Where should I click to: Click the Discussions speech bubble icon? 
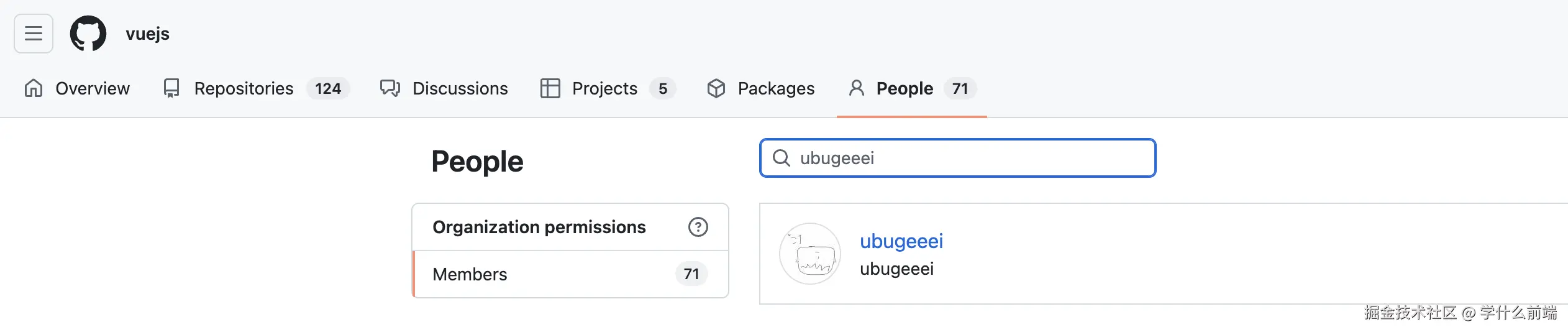(390, 88)
